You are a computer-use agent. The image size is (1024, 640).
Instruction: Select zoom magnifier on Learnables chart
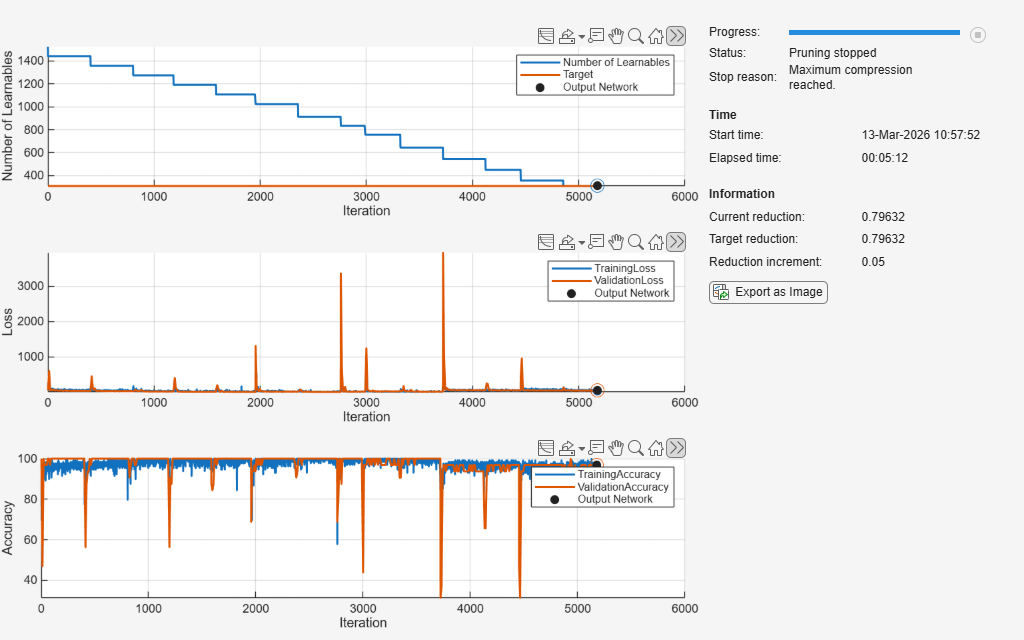[635, 36]
